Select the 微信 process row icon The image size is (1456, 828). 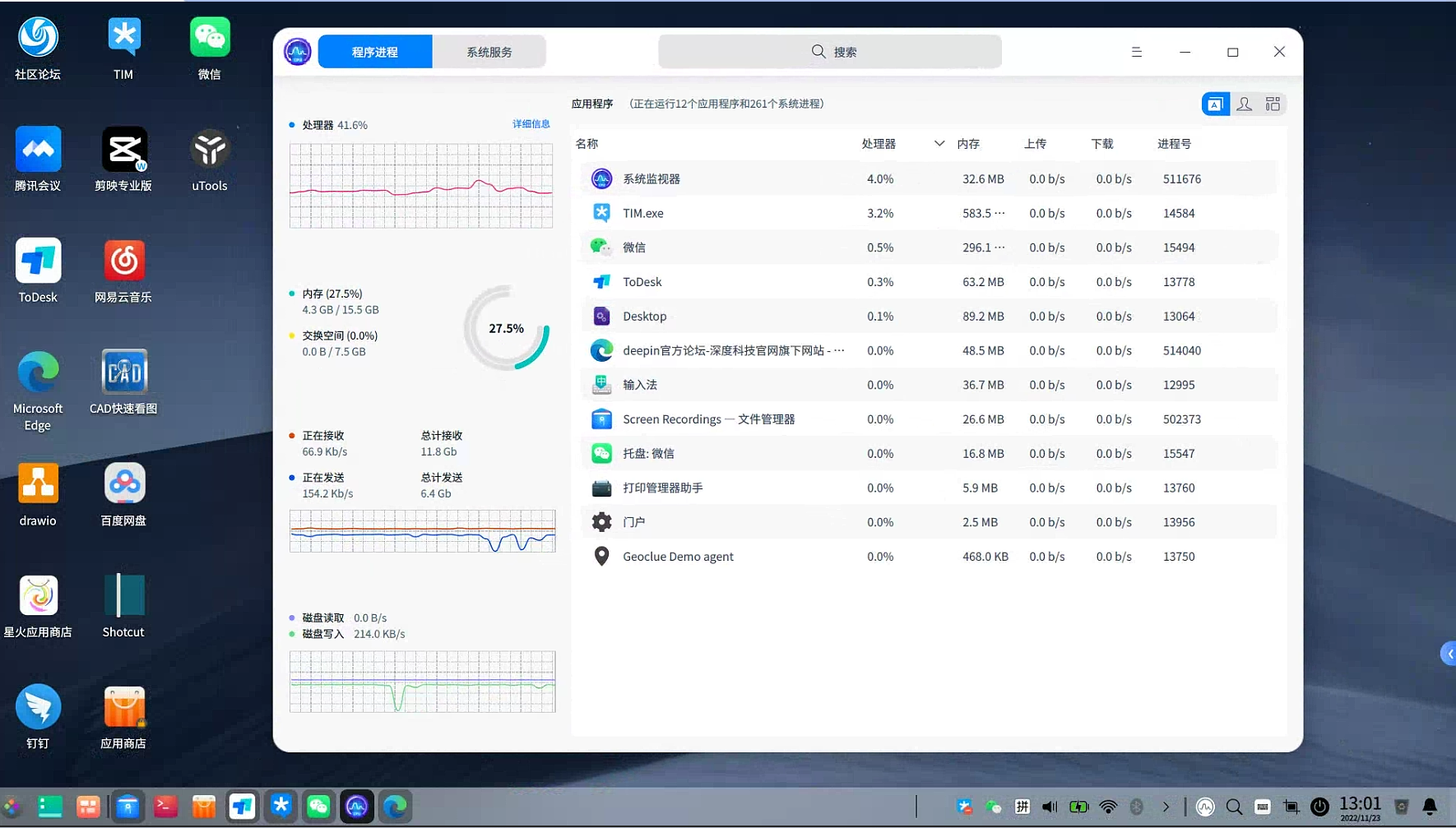point(601,247)
